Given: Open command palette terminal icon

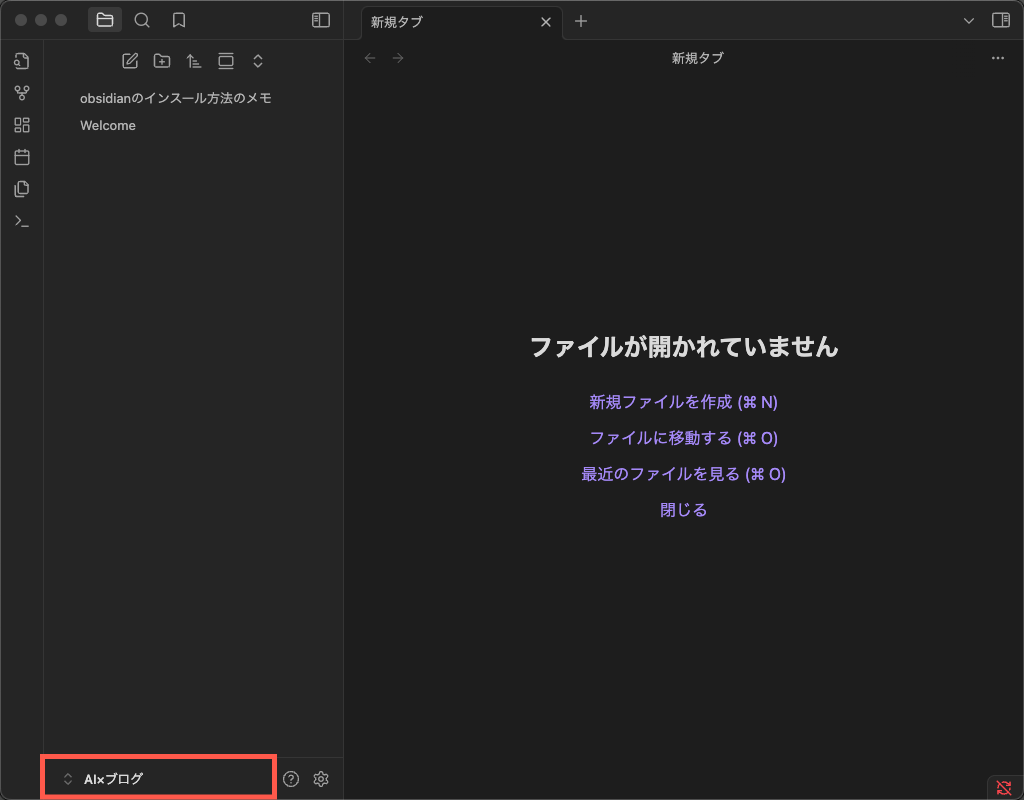Looking at the screenshot, I should [x=22, y=221].
